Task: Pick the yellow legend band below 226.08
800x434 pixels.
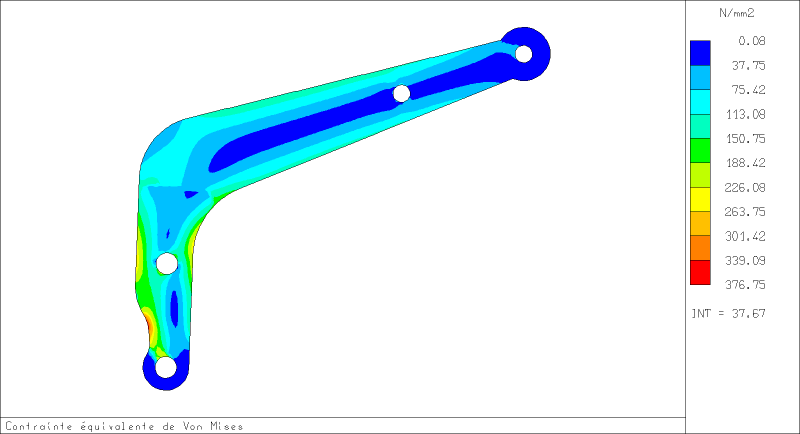Action: 700,199
